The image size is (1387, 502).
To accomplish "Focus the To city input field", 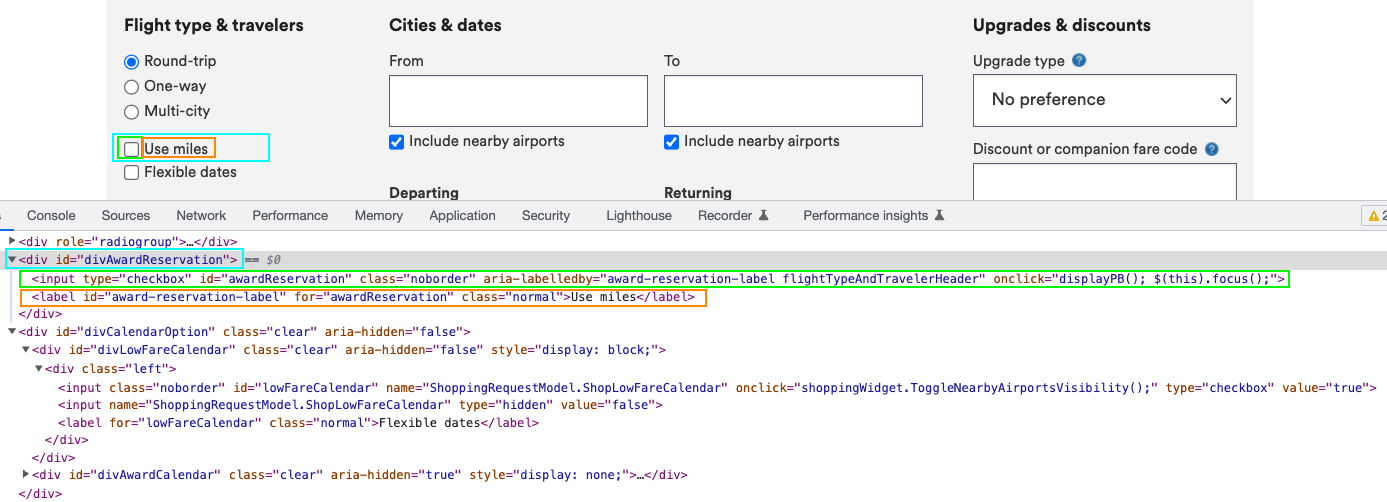I will click(x=793, y=101).
